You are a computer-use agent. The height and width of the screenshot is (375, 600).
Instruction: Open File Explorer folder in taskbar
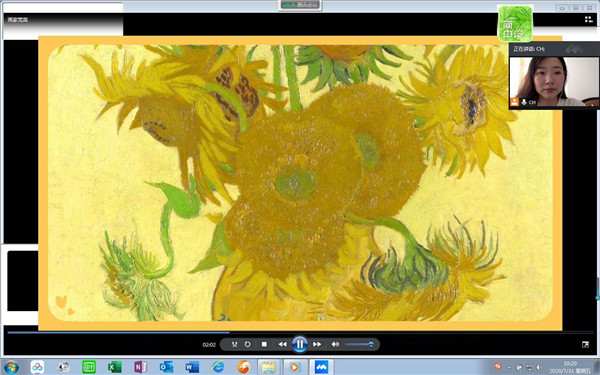(x=269, y=367)
